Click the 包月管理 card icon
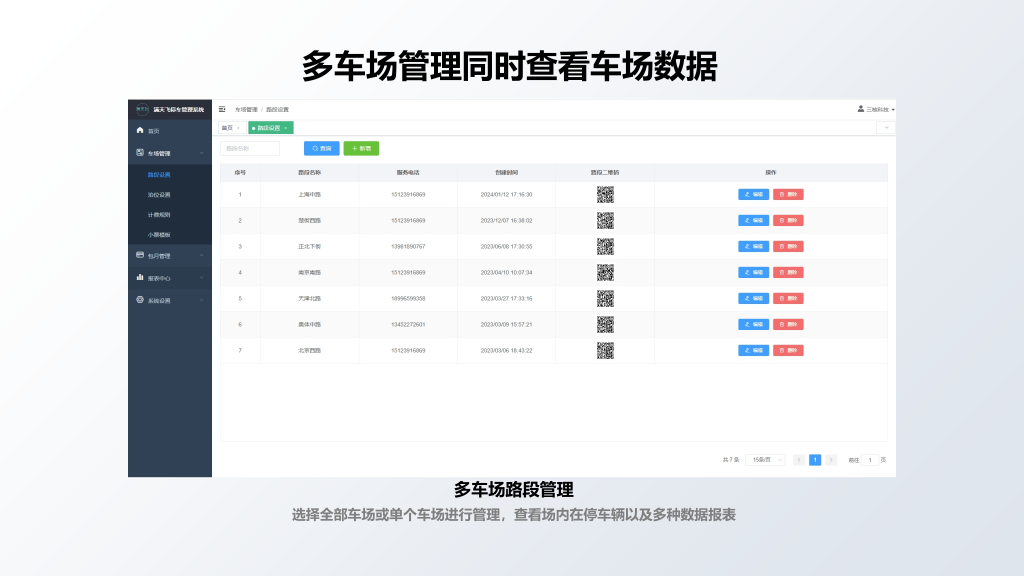The image size is (1024, 576). click(140, 256)
